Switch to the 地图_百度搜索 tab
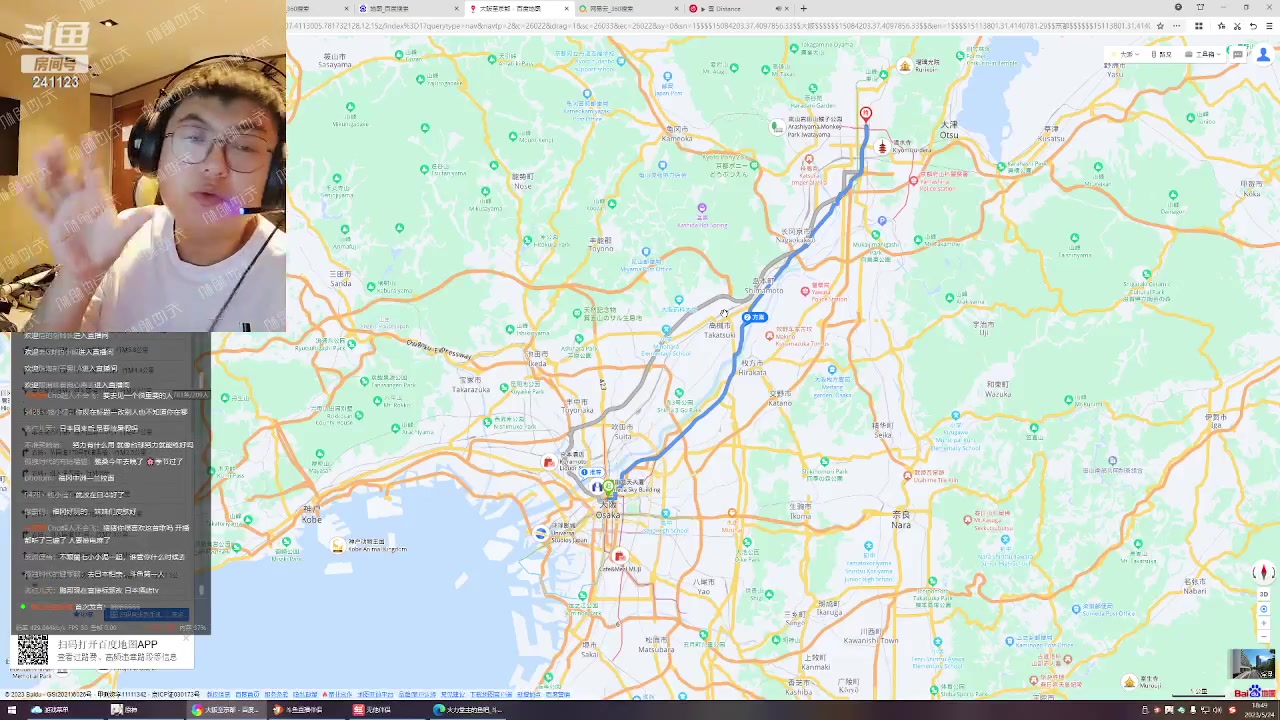The height and width of the screenshot is (720, 1280). (x=408, y=8)
